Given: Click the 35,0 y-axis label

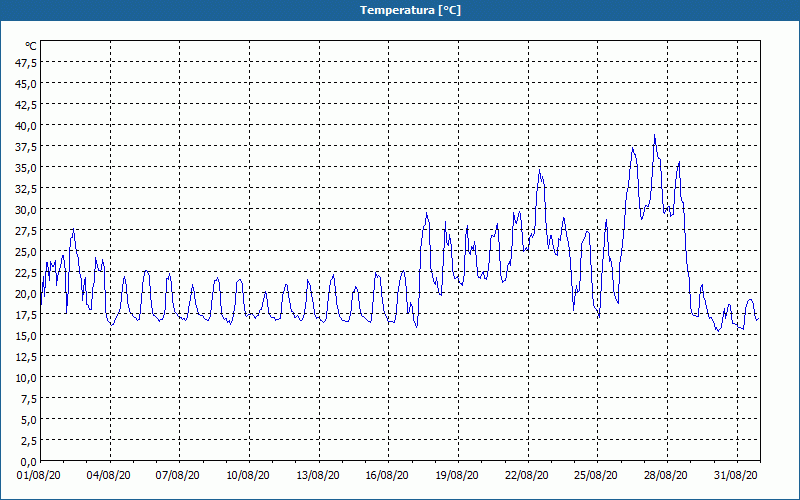Looking at the screenshot, I should (x=27, y=168).
